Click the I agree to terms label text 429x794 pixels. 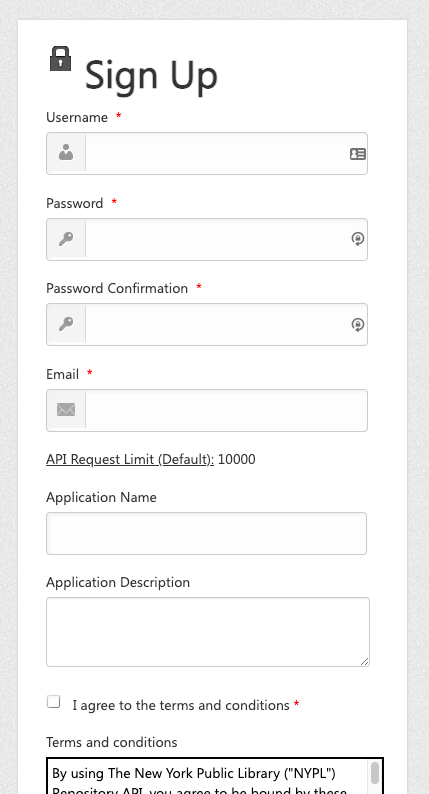click(x=181, y=705)
